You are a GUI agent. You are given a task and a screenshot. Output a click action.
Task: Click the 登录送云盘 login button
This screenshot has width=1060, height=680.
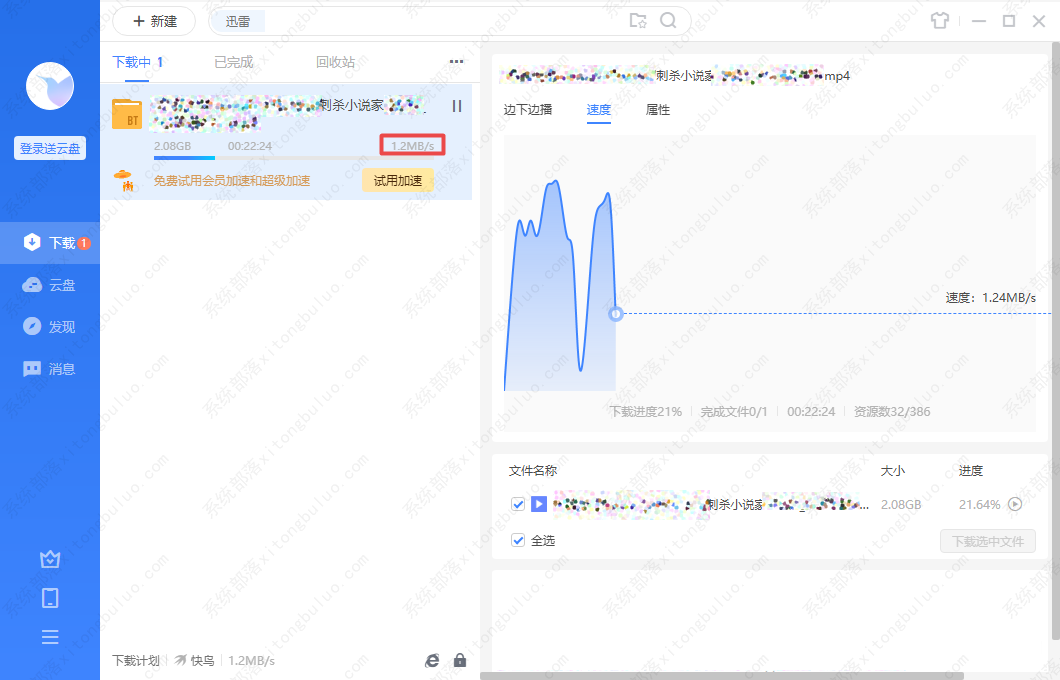[x=50, y=148]
